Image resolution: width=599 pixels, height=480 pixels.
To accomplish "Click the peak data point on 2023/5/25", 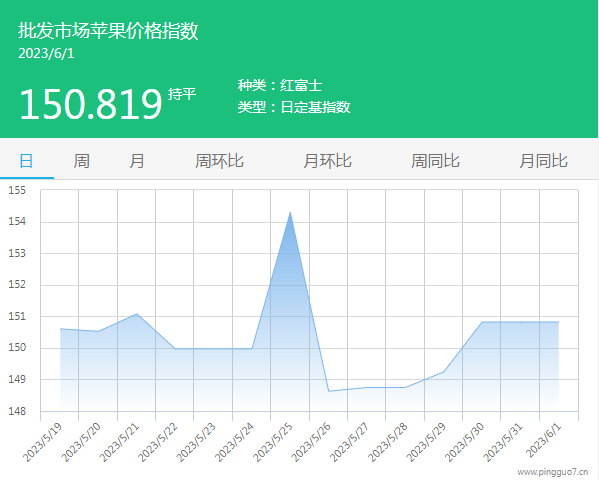I will click(290, 212).
